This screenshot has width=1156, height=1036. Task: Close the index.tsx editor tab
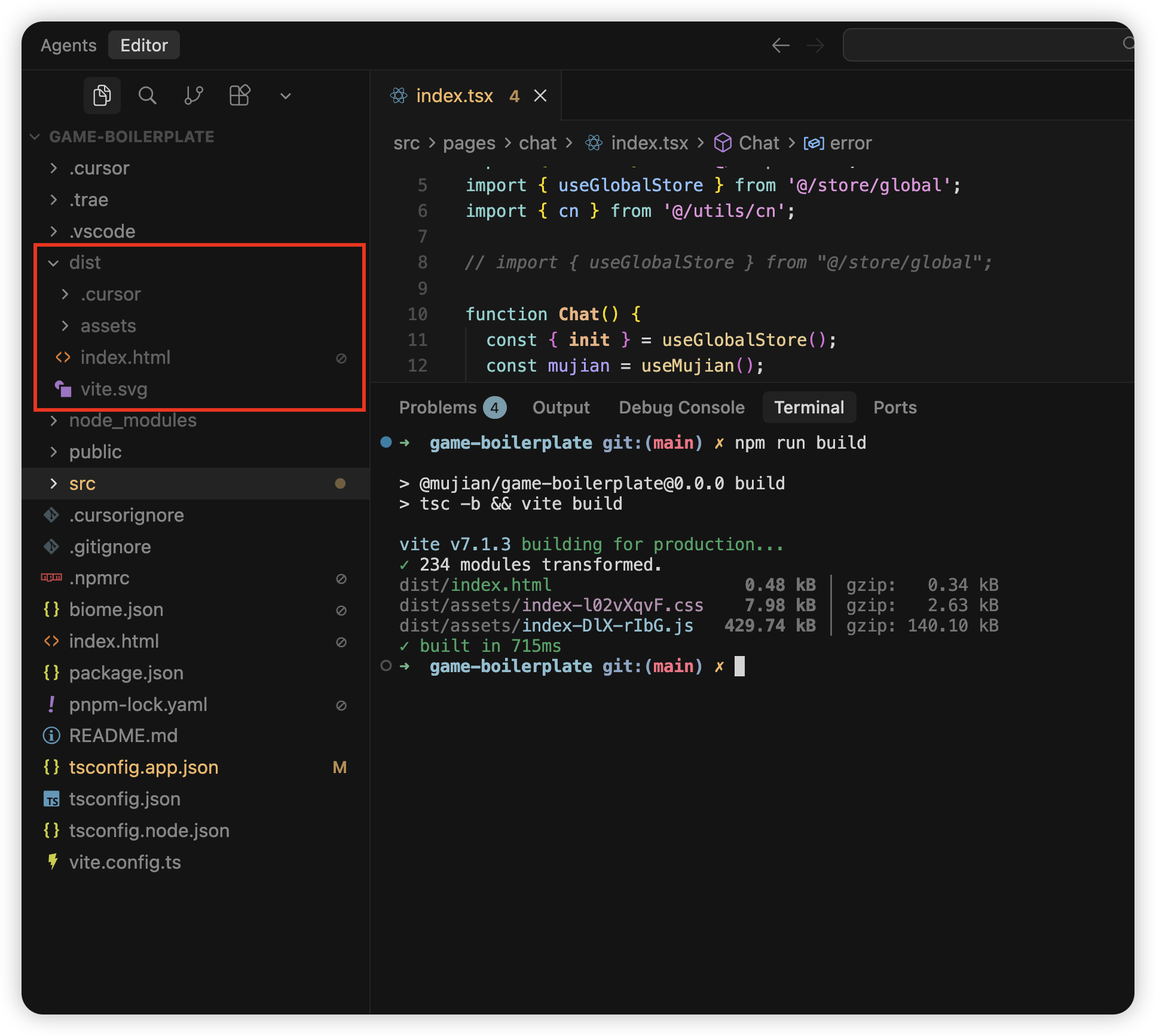point(540,96)
